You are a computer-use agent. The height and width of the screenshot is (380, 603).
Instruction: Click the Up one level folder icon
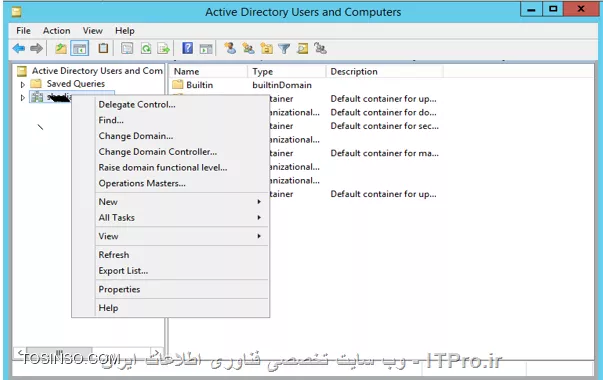61,48
